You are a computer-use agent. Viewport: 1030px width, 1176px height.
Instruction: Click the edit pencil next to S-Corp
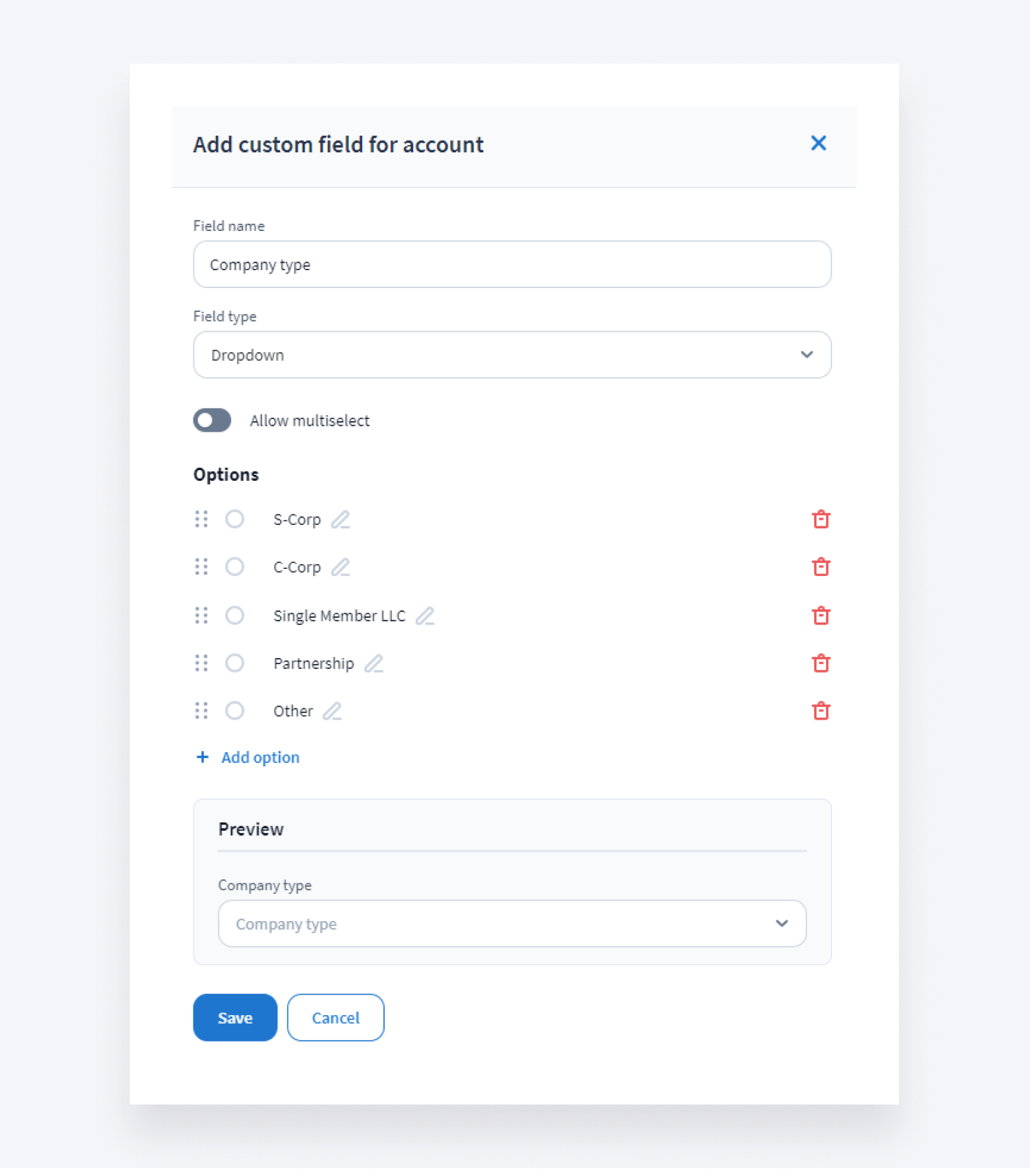340,520
